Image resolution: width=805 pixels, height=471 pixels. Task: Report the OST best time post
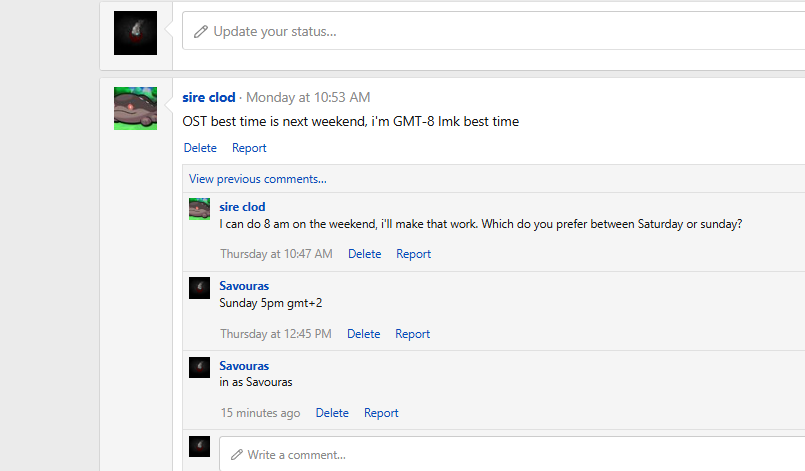249,148
